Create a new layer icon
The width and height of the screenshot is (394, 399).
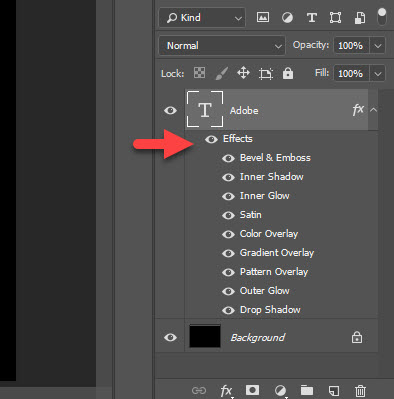tap(334, 390)
